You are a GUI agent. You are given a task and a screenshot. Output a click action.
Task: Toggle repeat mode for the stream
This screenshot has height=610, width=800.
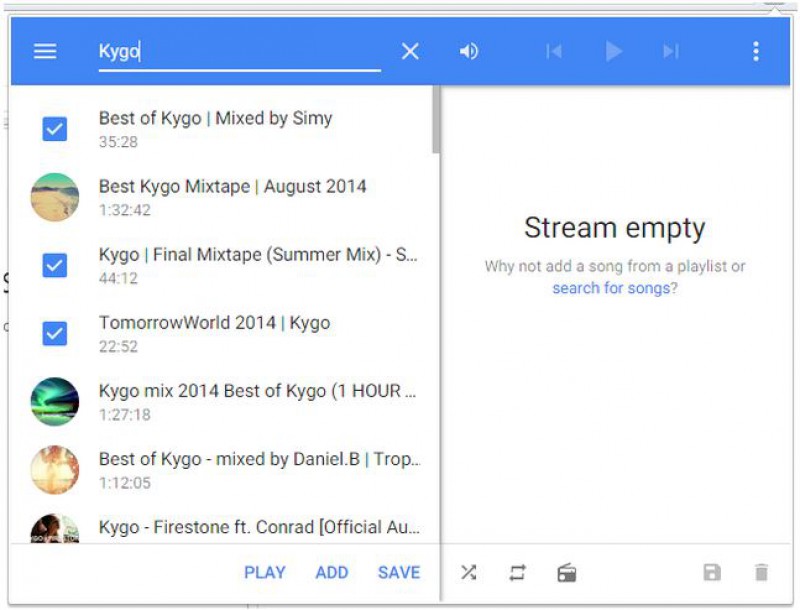(x=517, y=573)
